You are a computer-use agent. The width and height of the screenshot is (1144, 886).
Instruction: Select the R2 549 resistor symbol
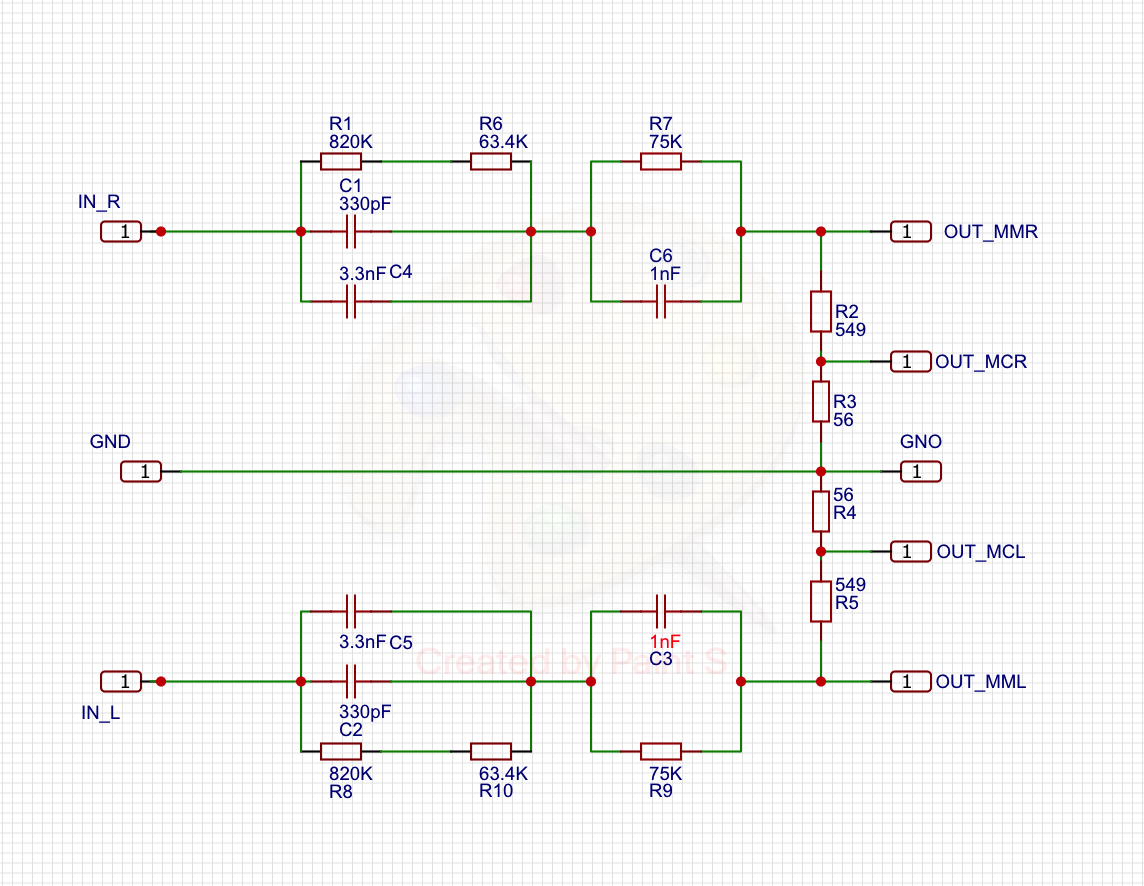820,311
